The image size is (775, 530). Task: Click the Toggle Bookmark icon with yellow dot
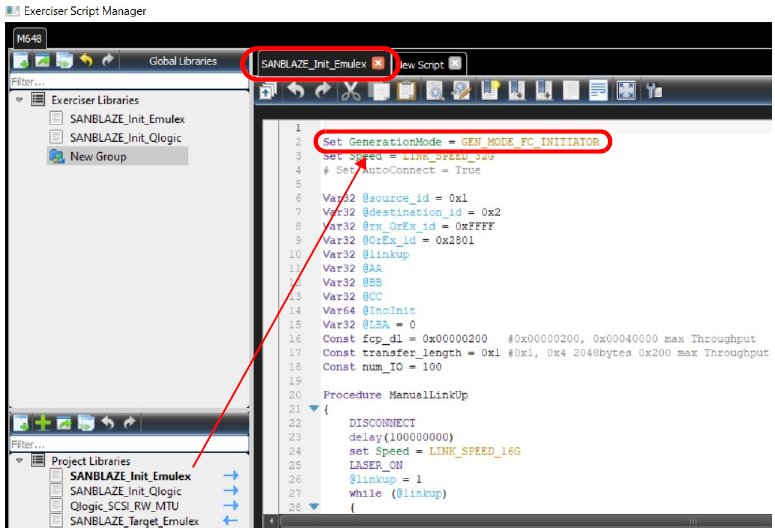490,91
